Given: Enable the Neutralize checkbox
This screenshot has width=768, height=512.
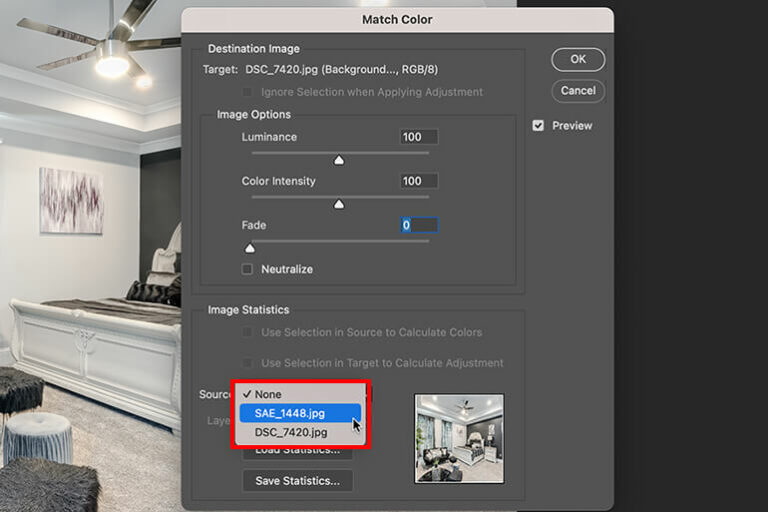Looking at the screenshot, I should click(247, 269).
